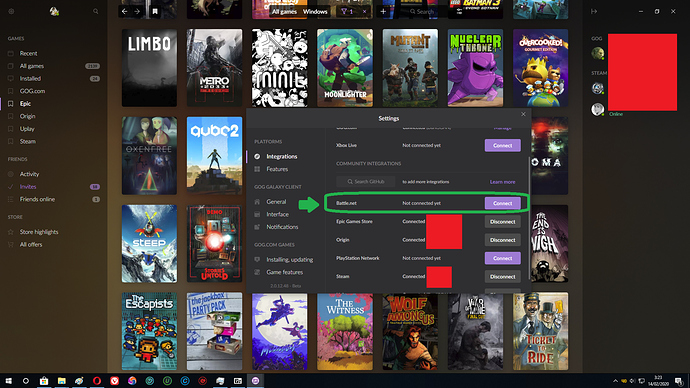Open the Minit game cover
The image size is (690, 388).
coord(279,68)
